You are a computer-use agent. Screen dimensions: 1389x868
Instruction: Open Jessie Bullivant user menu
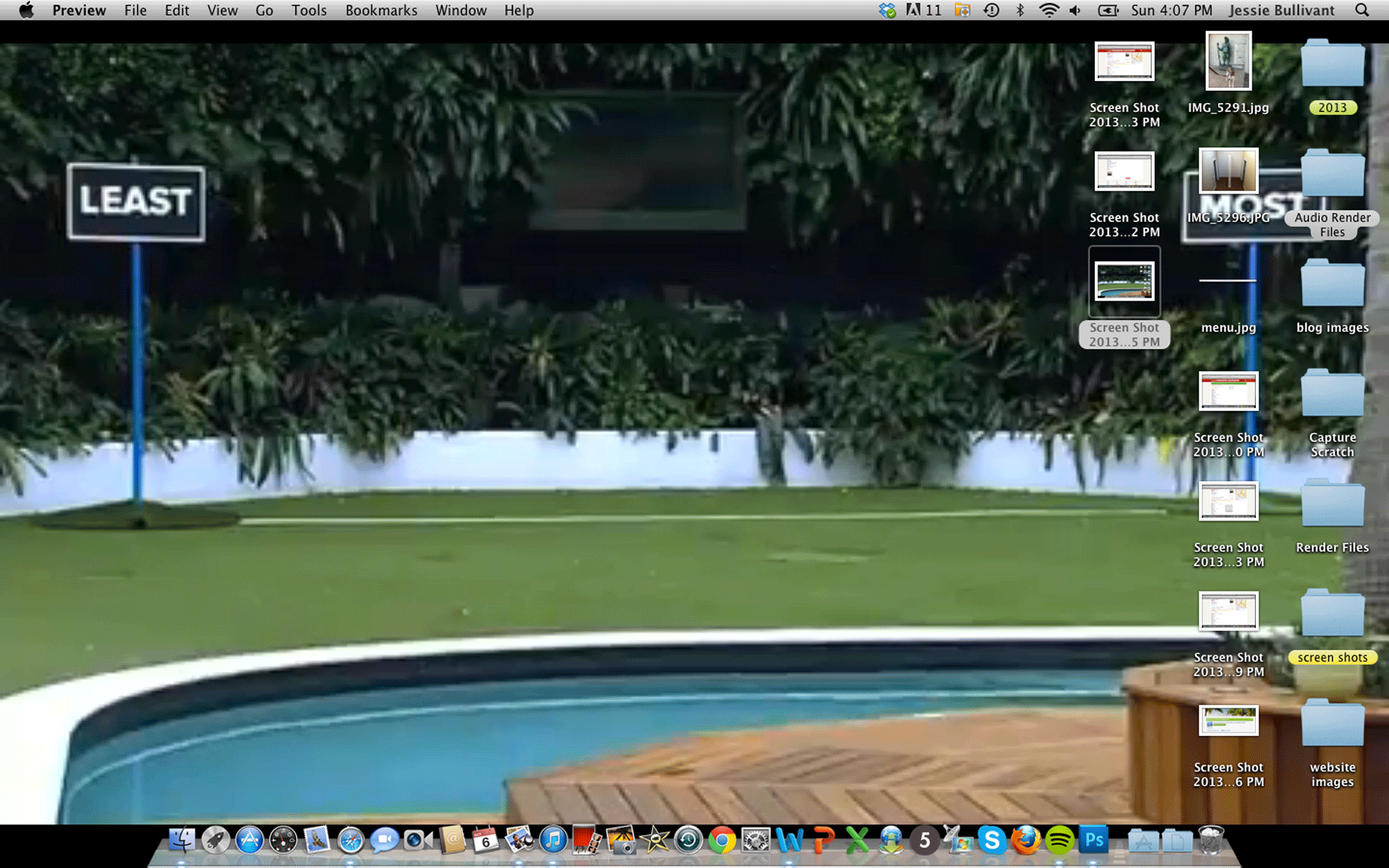point(1281,10)
